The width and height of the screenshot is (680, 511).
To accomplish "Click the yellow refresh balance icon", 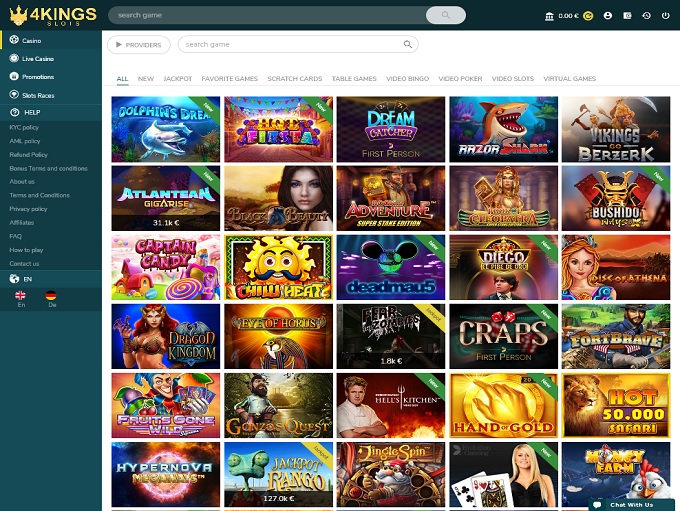I will coord(588,16).
